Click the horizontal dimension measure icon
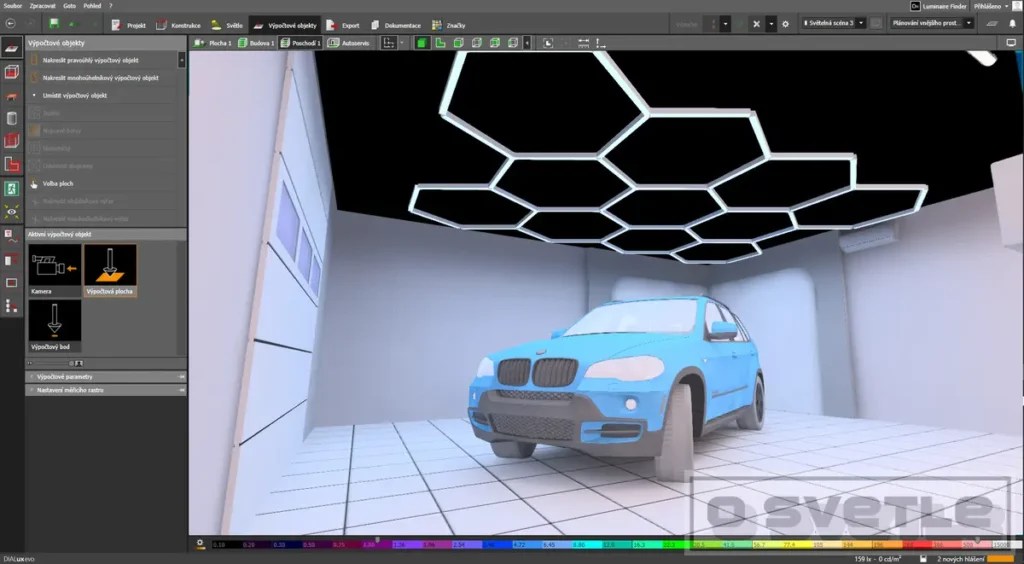Viewport: 1024px width, 564px height. click(584, 43)
